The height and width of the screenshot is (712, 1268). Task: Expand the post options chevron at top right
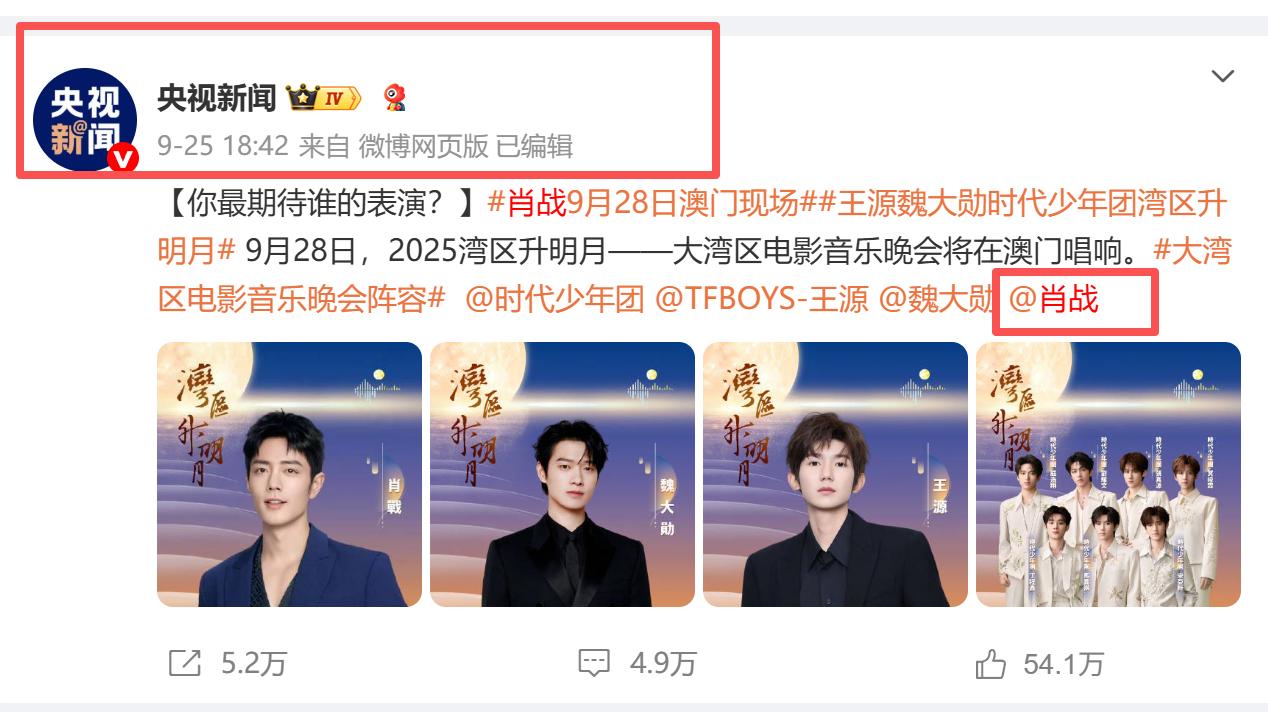click(1222, 76)
